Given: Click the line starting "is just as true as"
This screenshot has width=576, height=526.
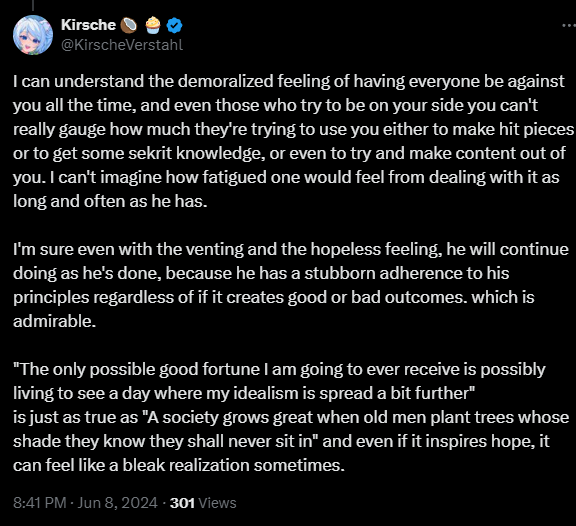Looking at the screenshot, I should coord(291,417).
